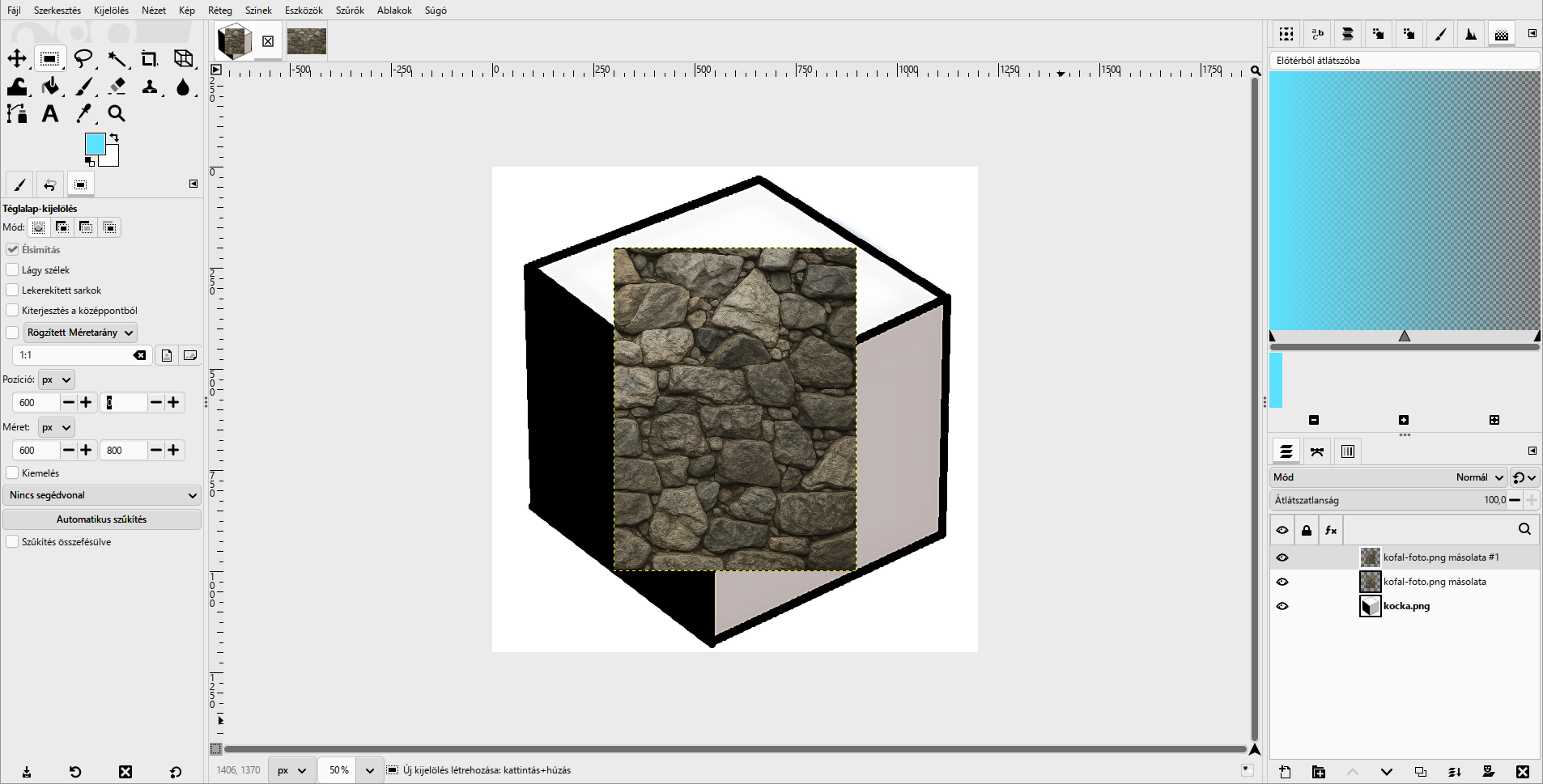The image size is (1543, 784).
Task: Click the foreground cyan color swatch
Action: [x=95, y=144]
